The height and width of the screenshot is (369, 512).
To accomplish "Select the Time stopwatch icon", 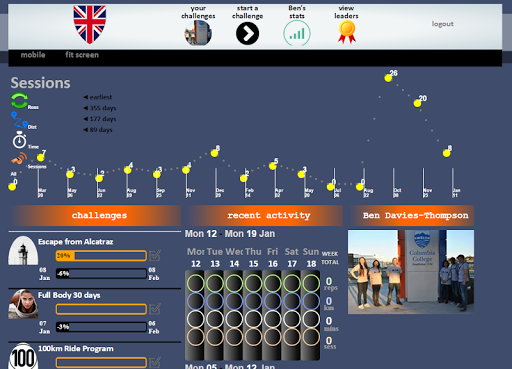I will [x=19, y=140].
